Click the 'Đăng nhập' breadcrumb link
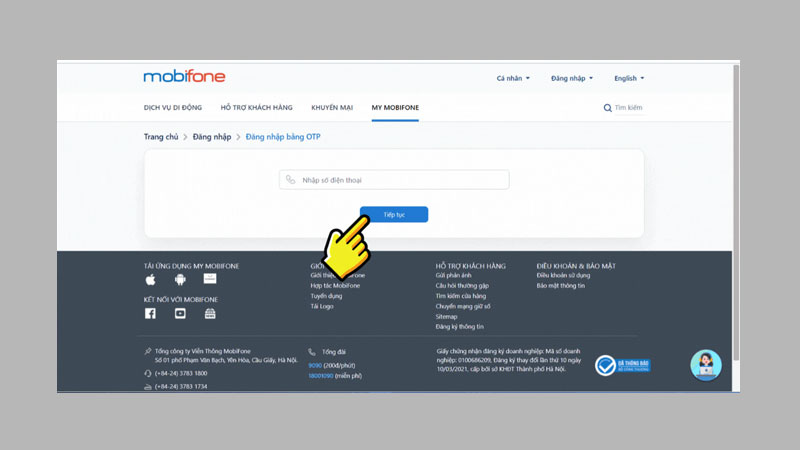 212,137
